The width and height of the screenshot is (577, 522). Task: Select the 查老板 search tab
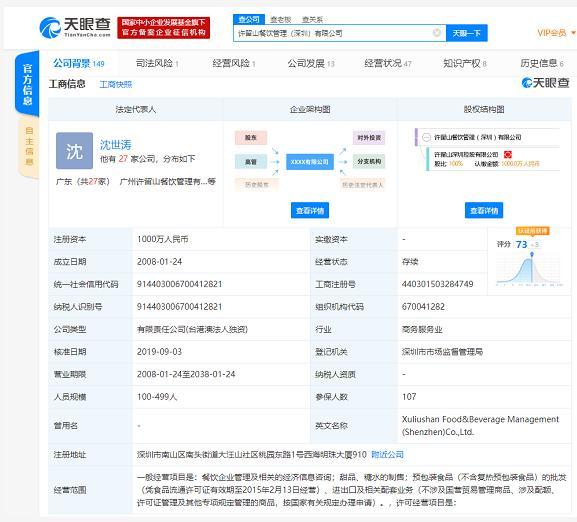[x=281, y=19]
